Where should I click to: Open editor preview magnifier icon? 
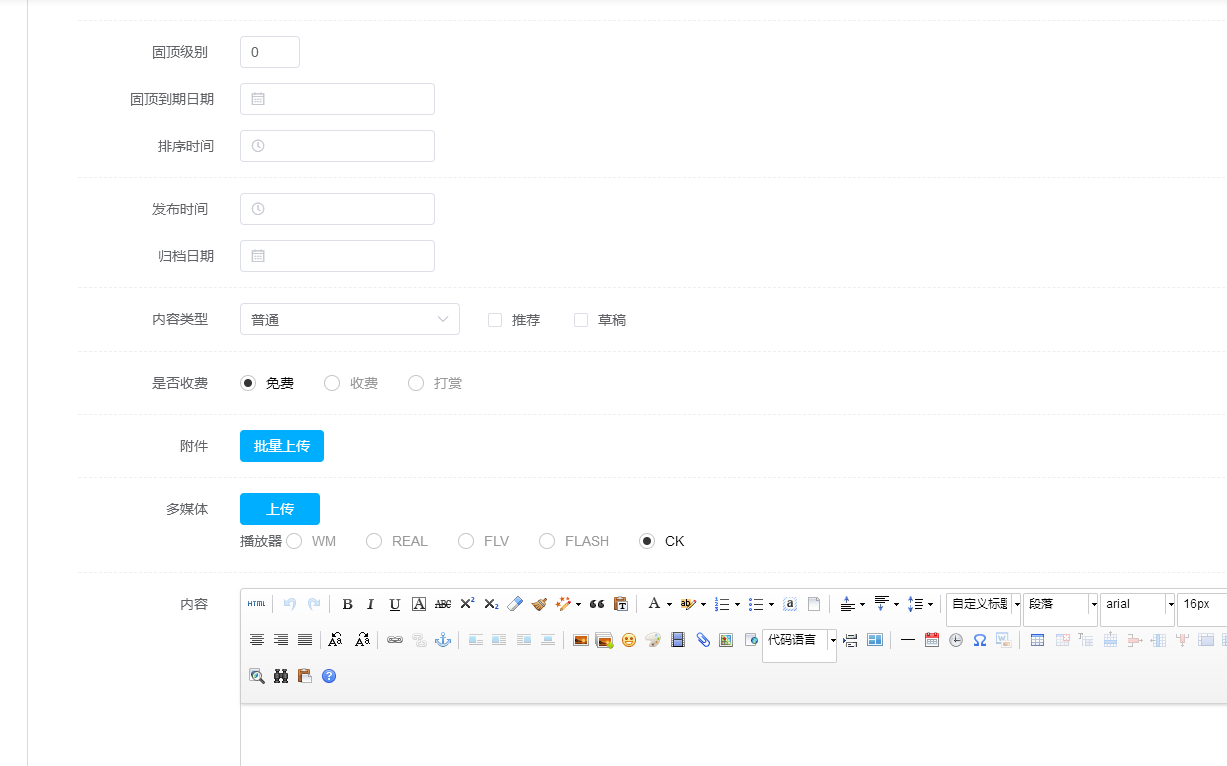(x=257, y=676)
